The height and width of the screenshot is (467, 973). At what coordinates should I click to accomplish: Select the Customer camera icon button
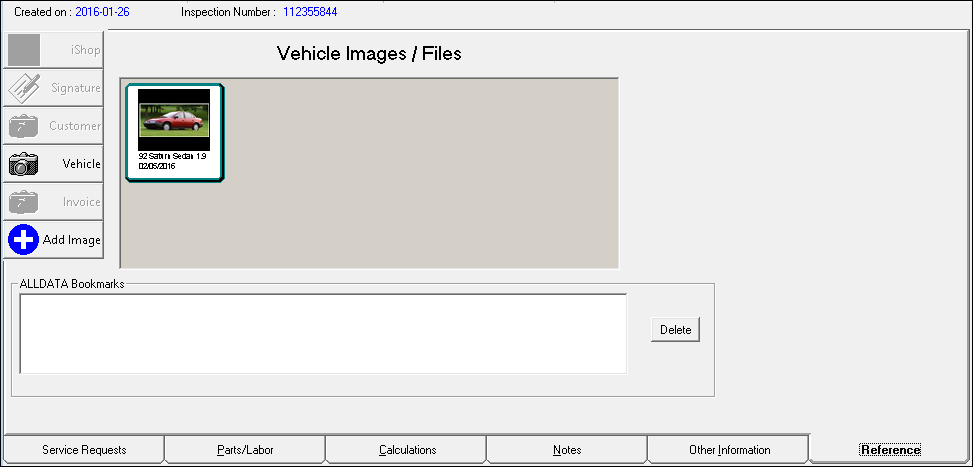pyautogui.click(x=24, y=126)
